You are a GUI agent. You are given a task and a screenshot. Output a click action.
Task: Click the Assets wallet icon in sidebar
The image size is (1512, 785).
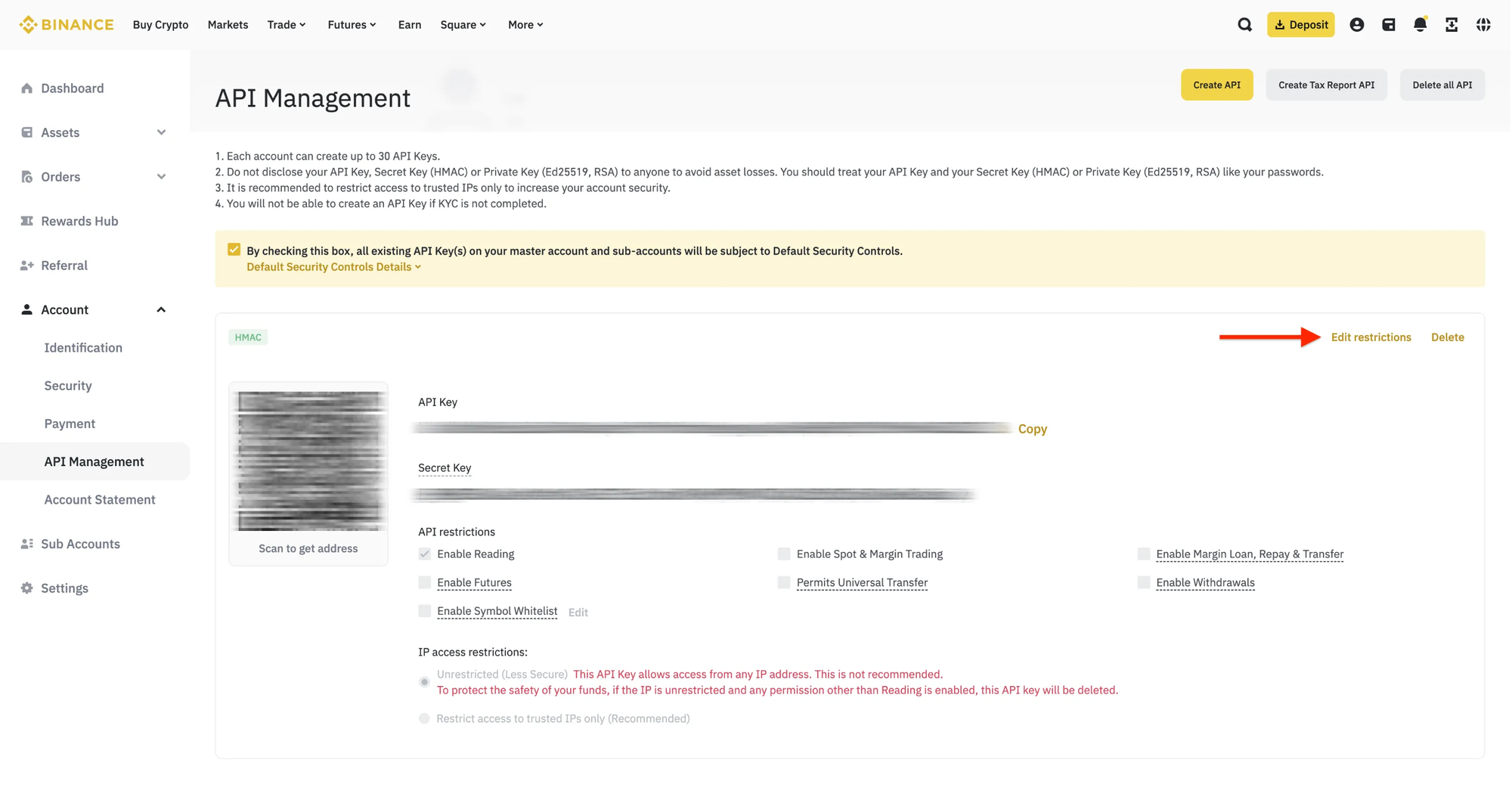click(27, 132)
